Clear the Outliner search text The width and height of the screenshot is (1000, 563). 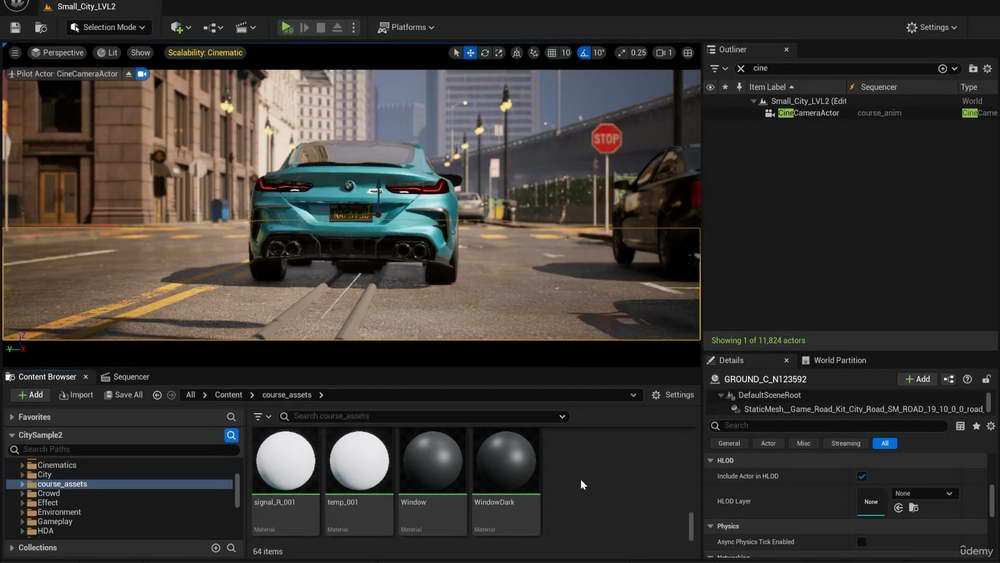tap(740, 68)
